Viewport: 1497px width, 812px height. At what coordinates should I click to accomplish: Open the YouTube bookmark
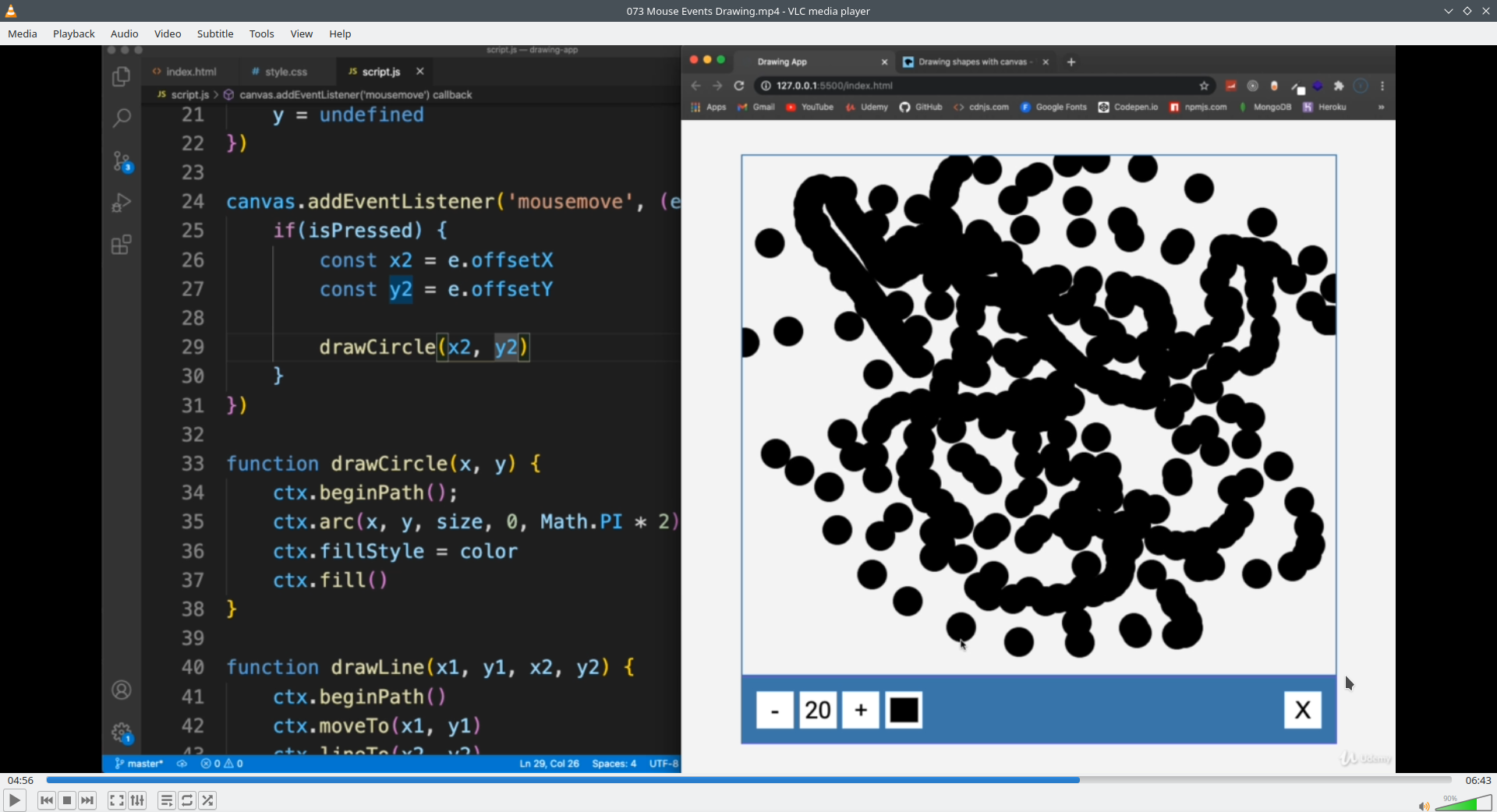point(810,108)
